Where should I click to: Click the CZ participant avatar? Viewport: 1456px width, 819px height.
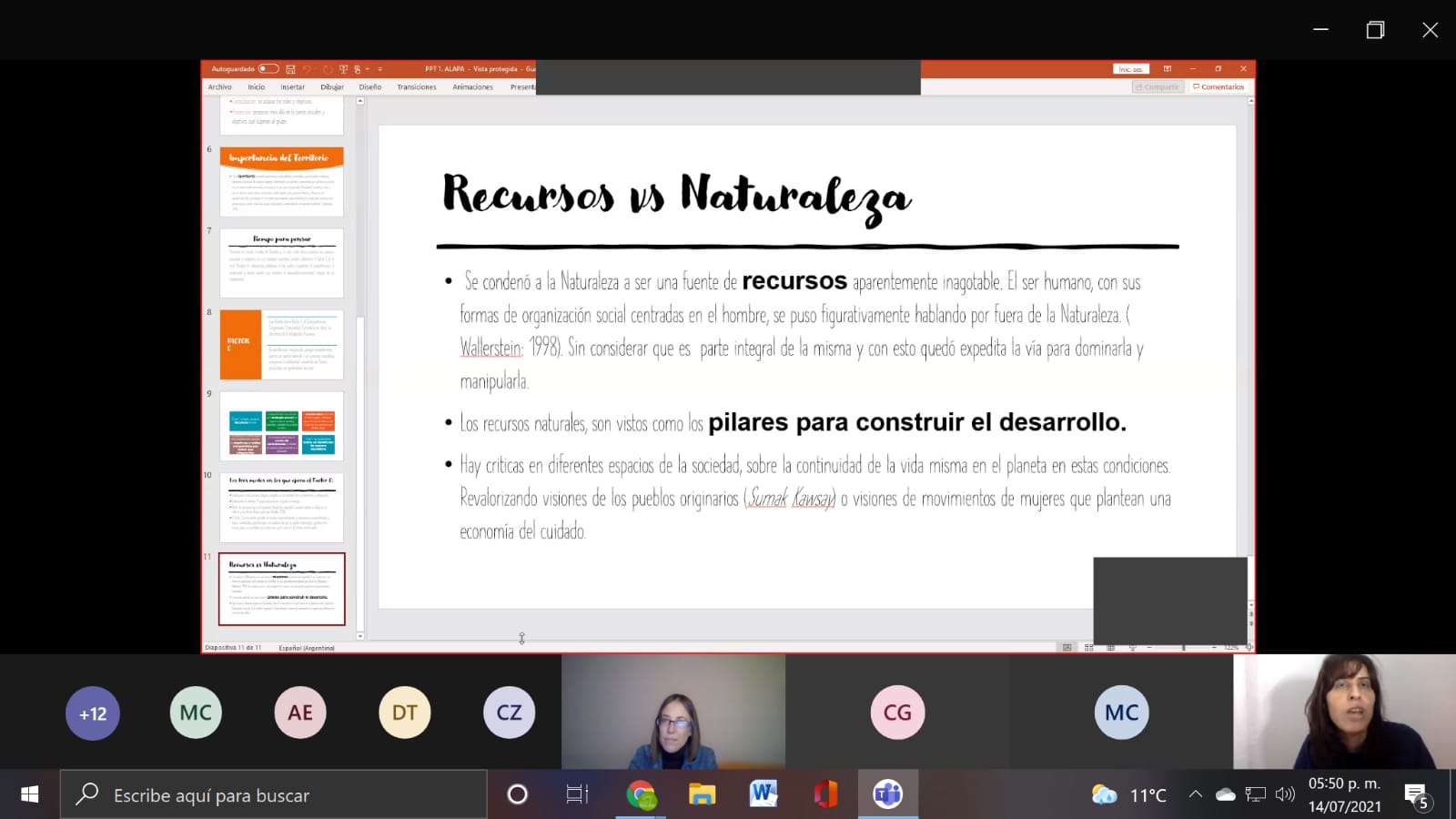[510, 713]
